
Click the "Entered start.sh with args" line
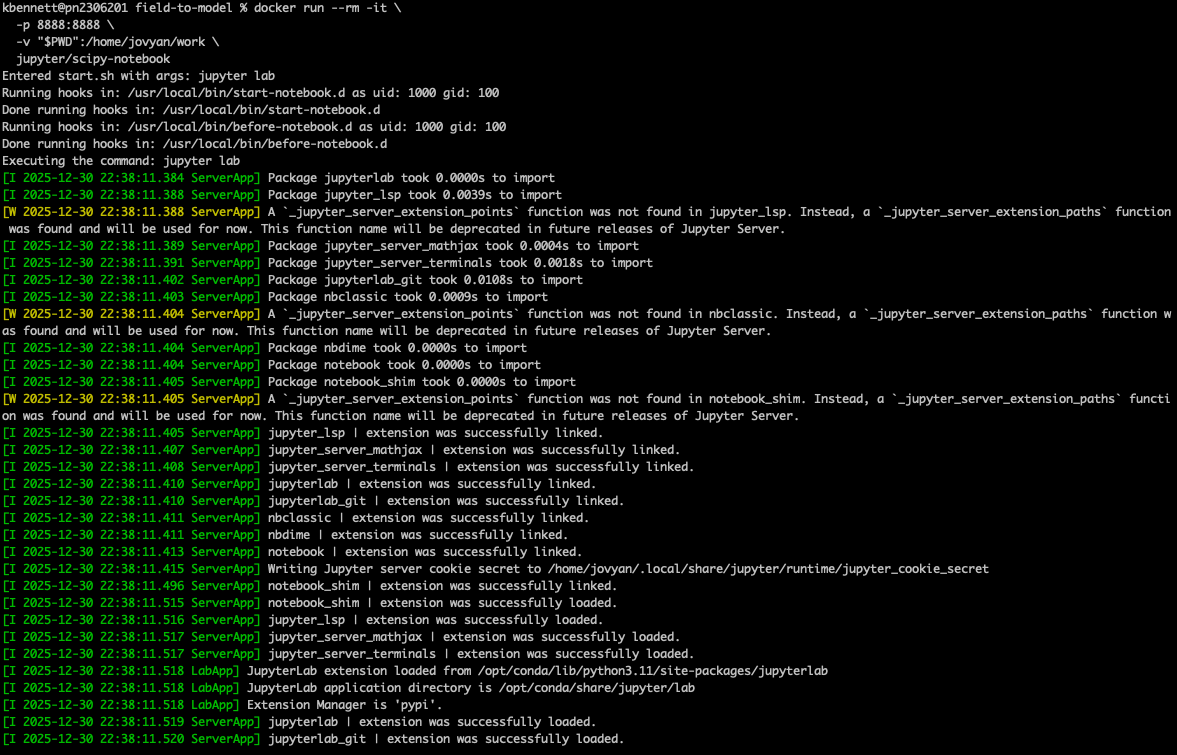point(138,76)
